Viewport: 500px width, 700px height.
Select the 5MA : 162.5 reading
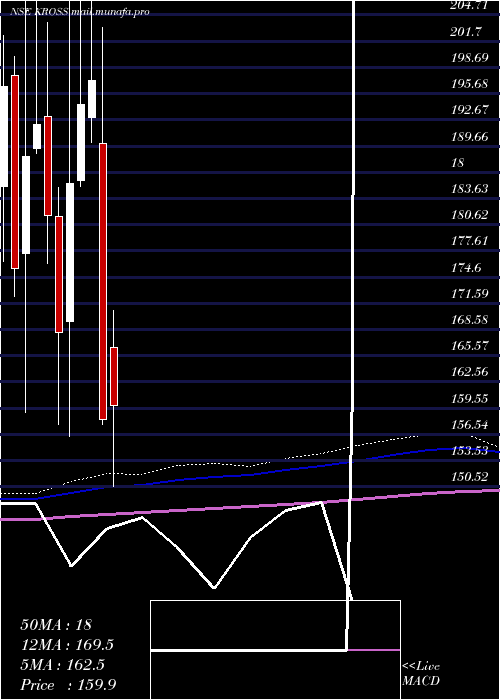point(62,665)
